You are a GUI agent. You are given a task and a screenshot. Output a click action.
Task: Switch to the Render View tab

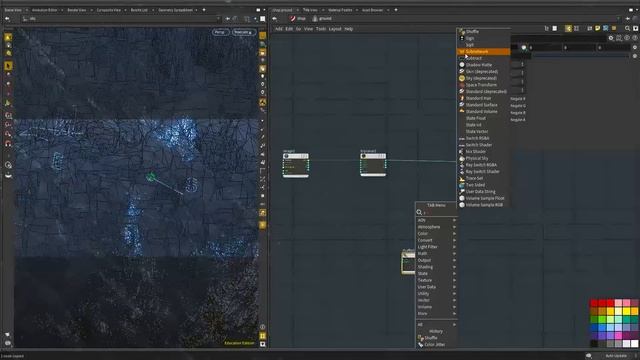pyautogui.click(x=77, y=10)
